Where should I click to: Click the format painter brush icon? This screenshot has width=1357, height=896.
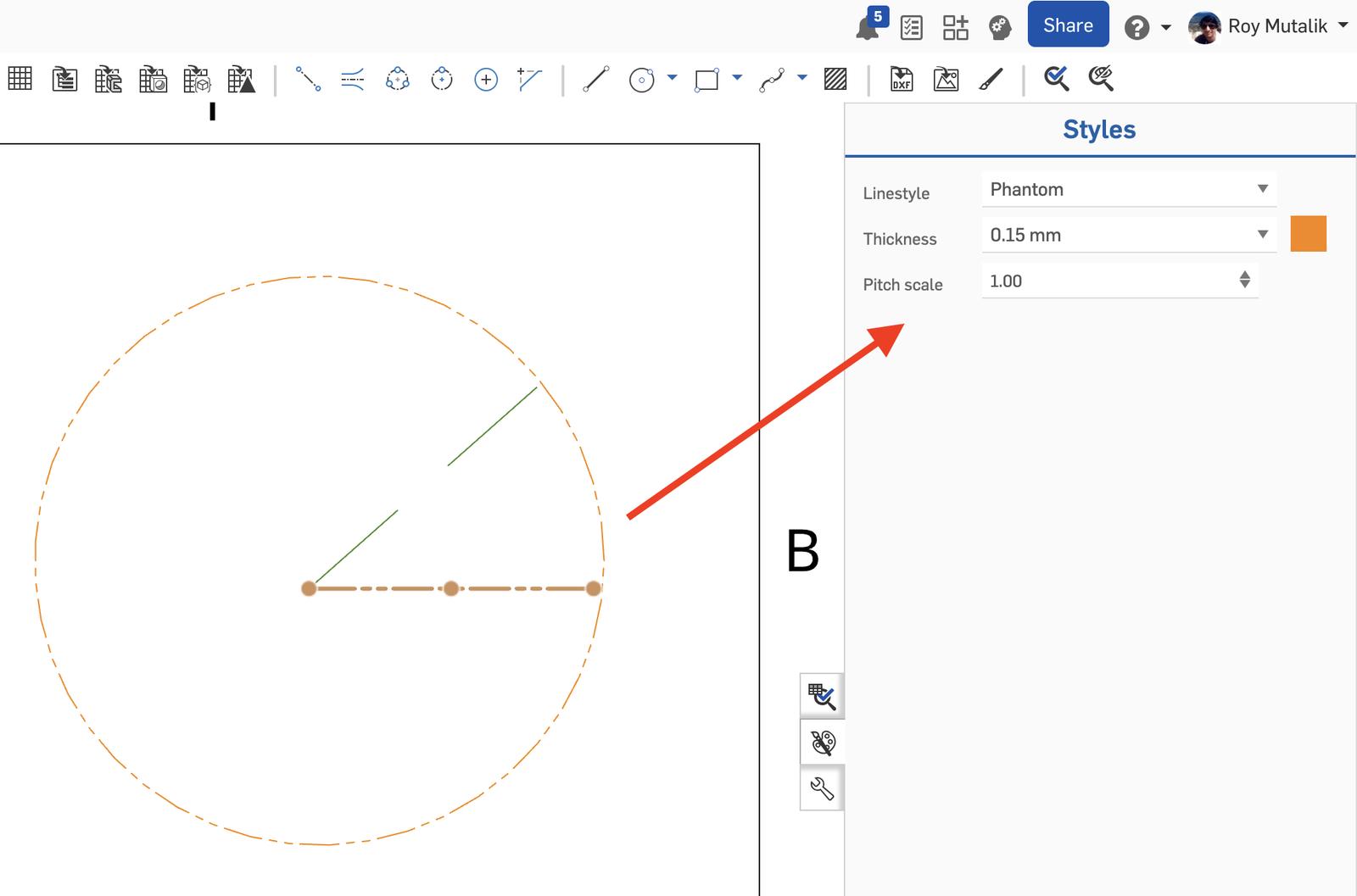[991, 80]
